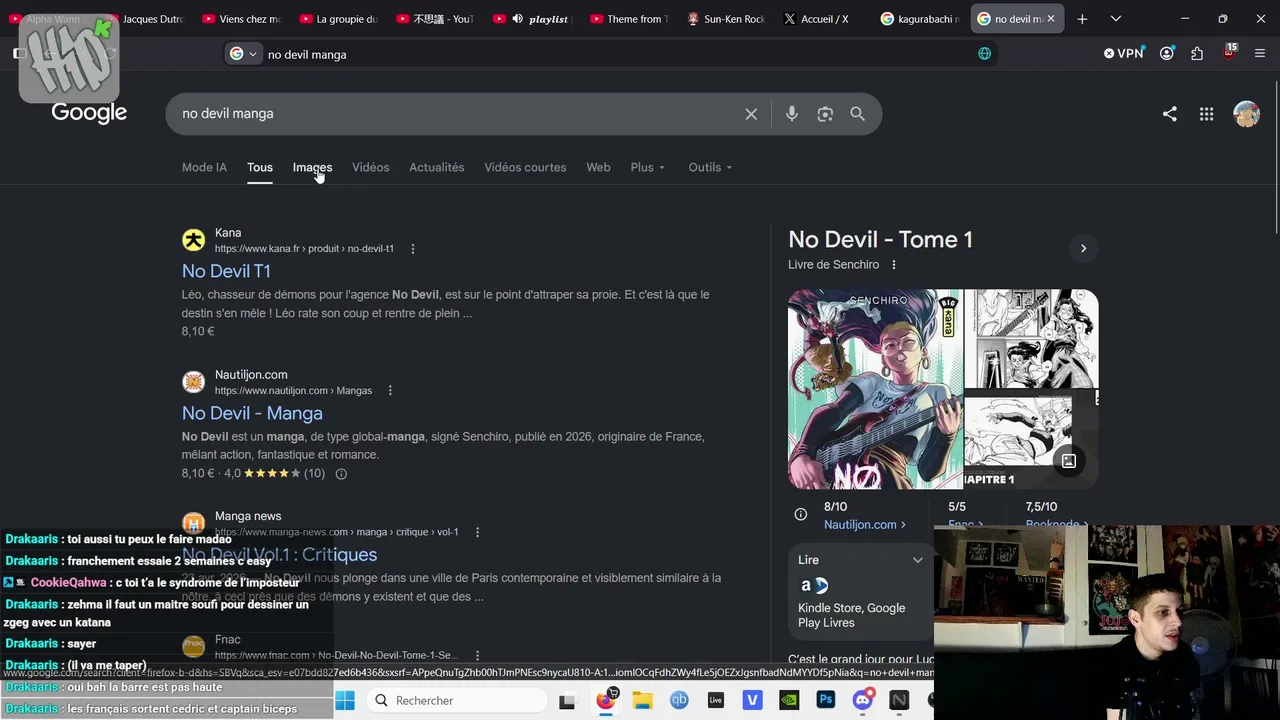Clear the Google search box
The height and width of the screenshot is (720, 1280).
751,114
